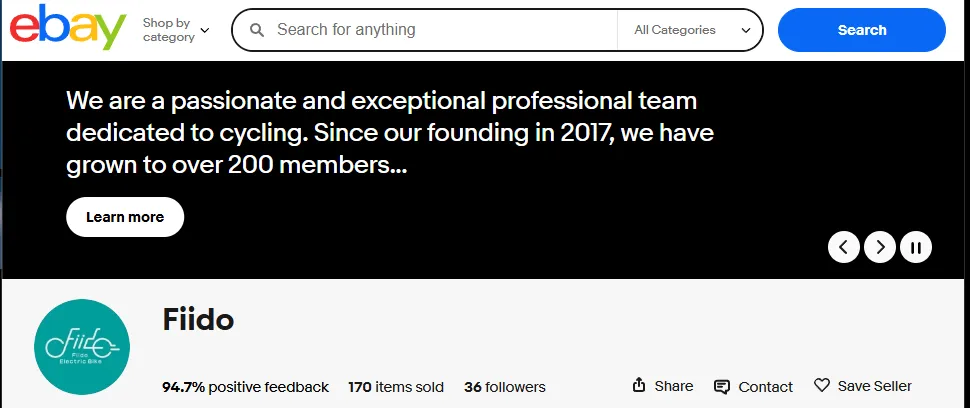This screenshot has width=970, height=408.
Task: Share the Fiido store
Action: (x=663, y=386)
